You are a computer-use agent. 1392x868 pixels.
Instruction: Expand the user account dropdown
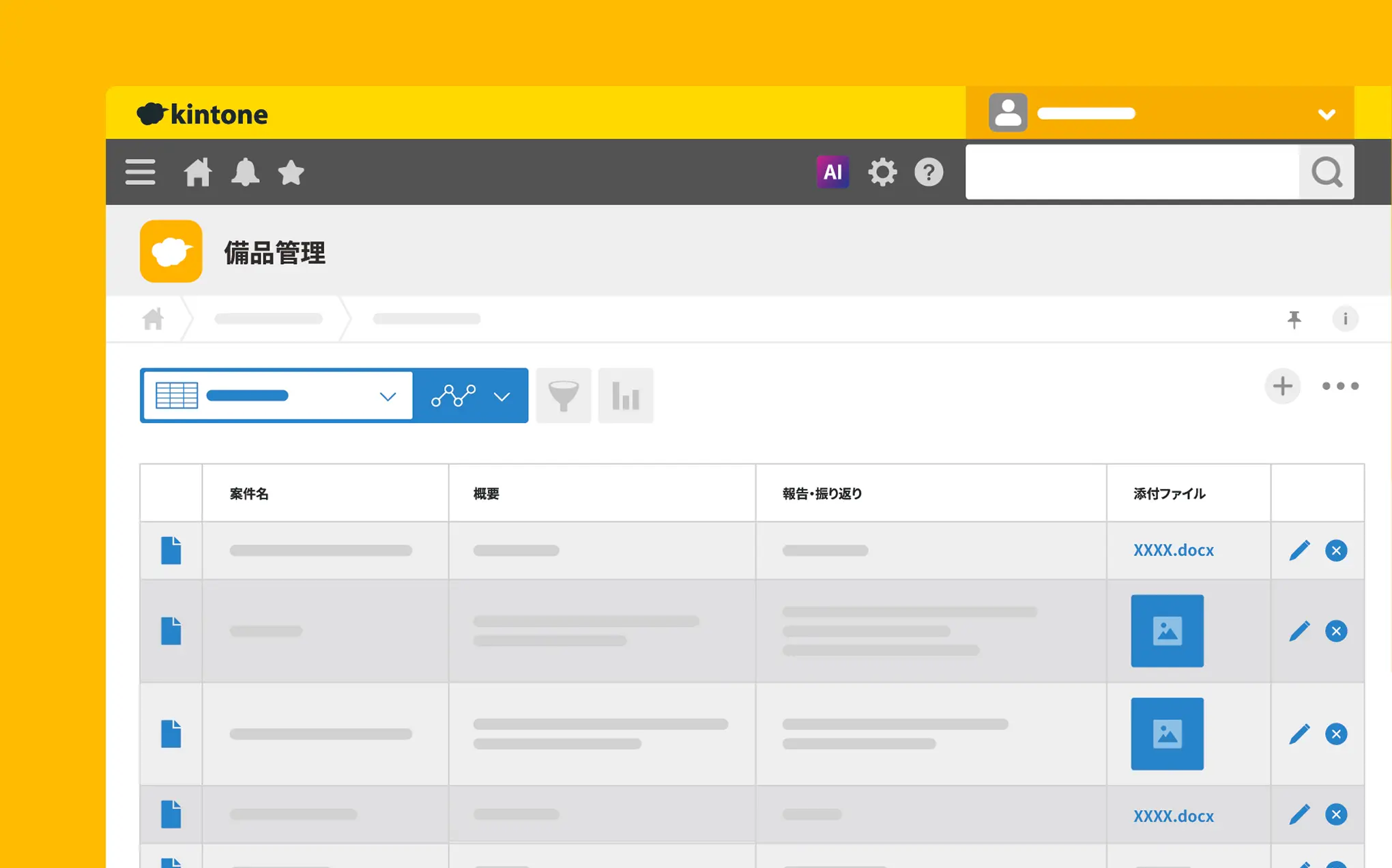tap(1326, 114)
